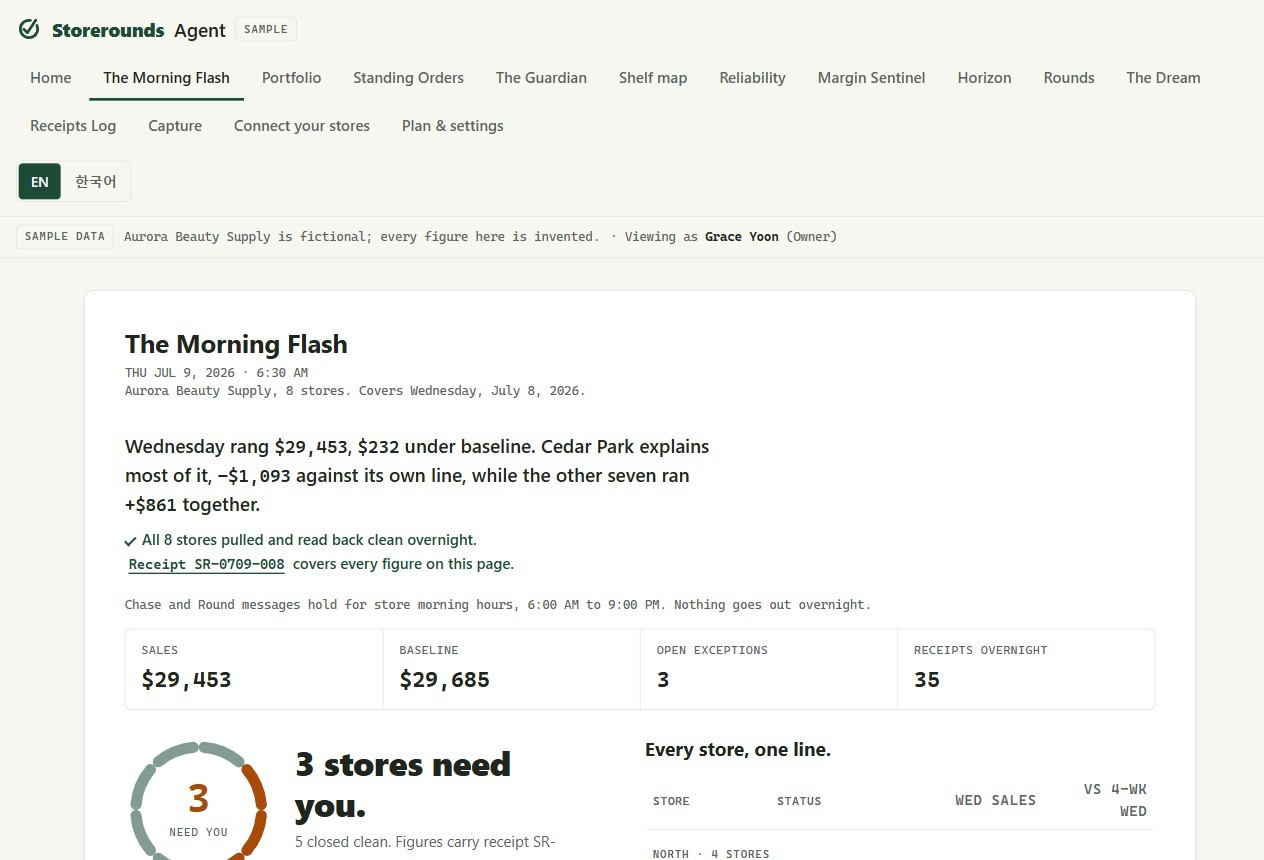
Task: Click the green checkmark beside All 8 stores
Action: (x=131, y=541)
